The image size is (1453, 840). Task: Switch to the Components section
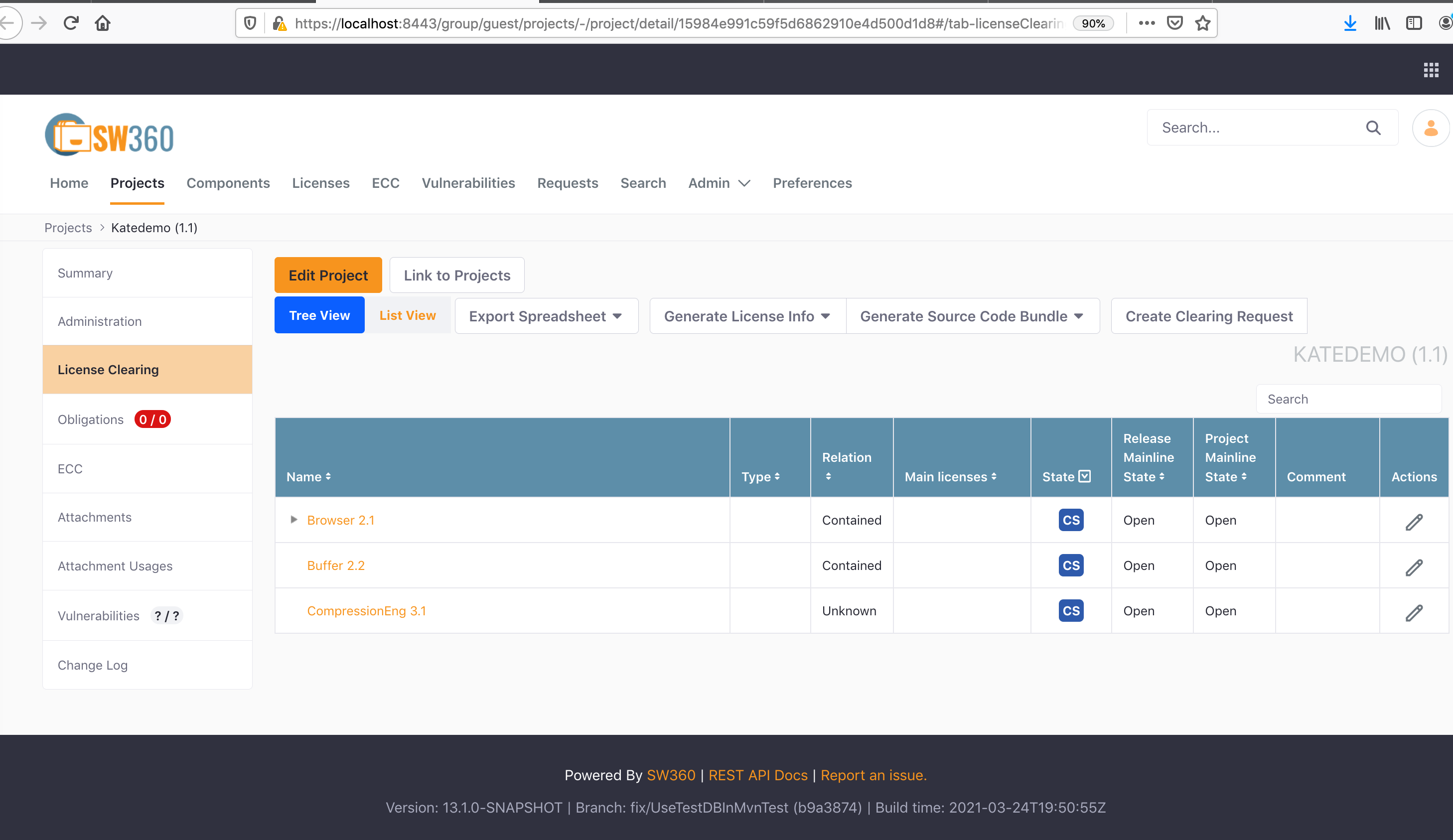pyautogui.click(x=228, y=183)
